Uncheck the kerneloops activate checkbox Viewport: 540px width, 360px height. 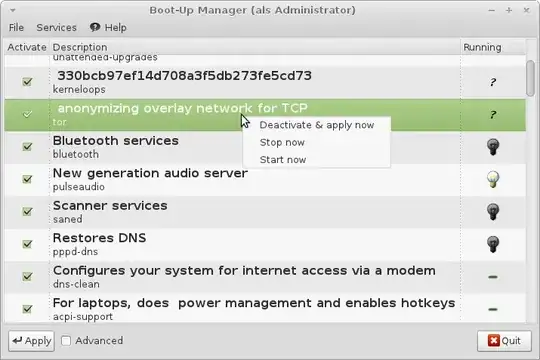27,82
